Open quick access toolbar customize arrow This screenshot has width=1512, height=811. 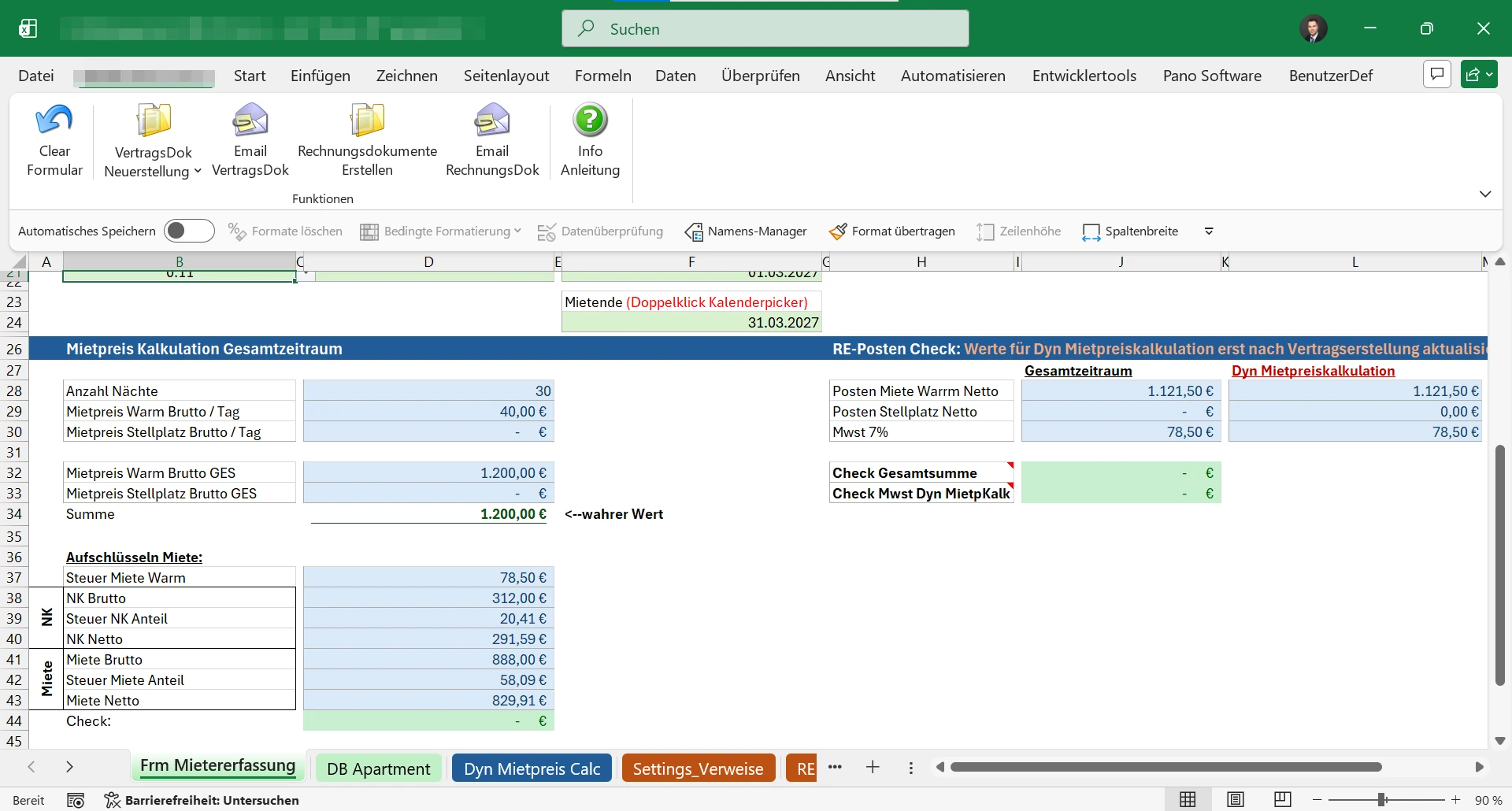[x=1209, y=231]
